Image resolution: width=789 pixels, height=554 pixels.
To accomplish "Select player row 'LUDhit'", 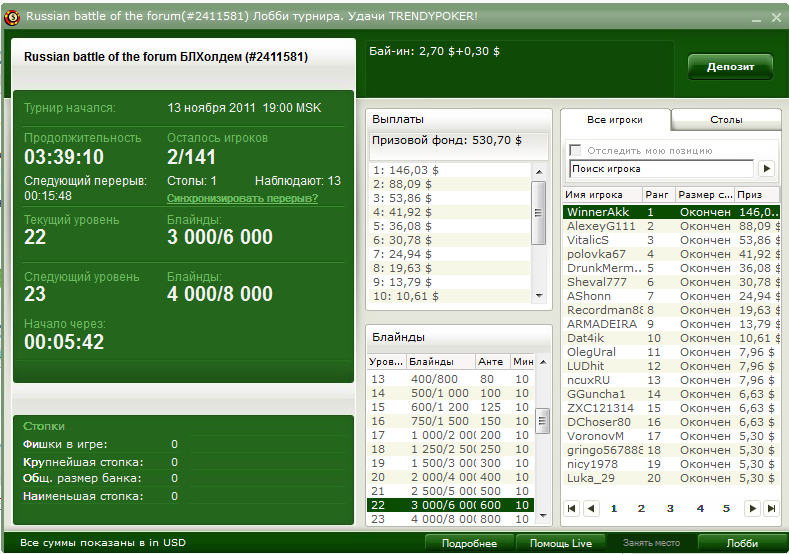I will (671, 366).
